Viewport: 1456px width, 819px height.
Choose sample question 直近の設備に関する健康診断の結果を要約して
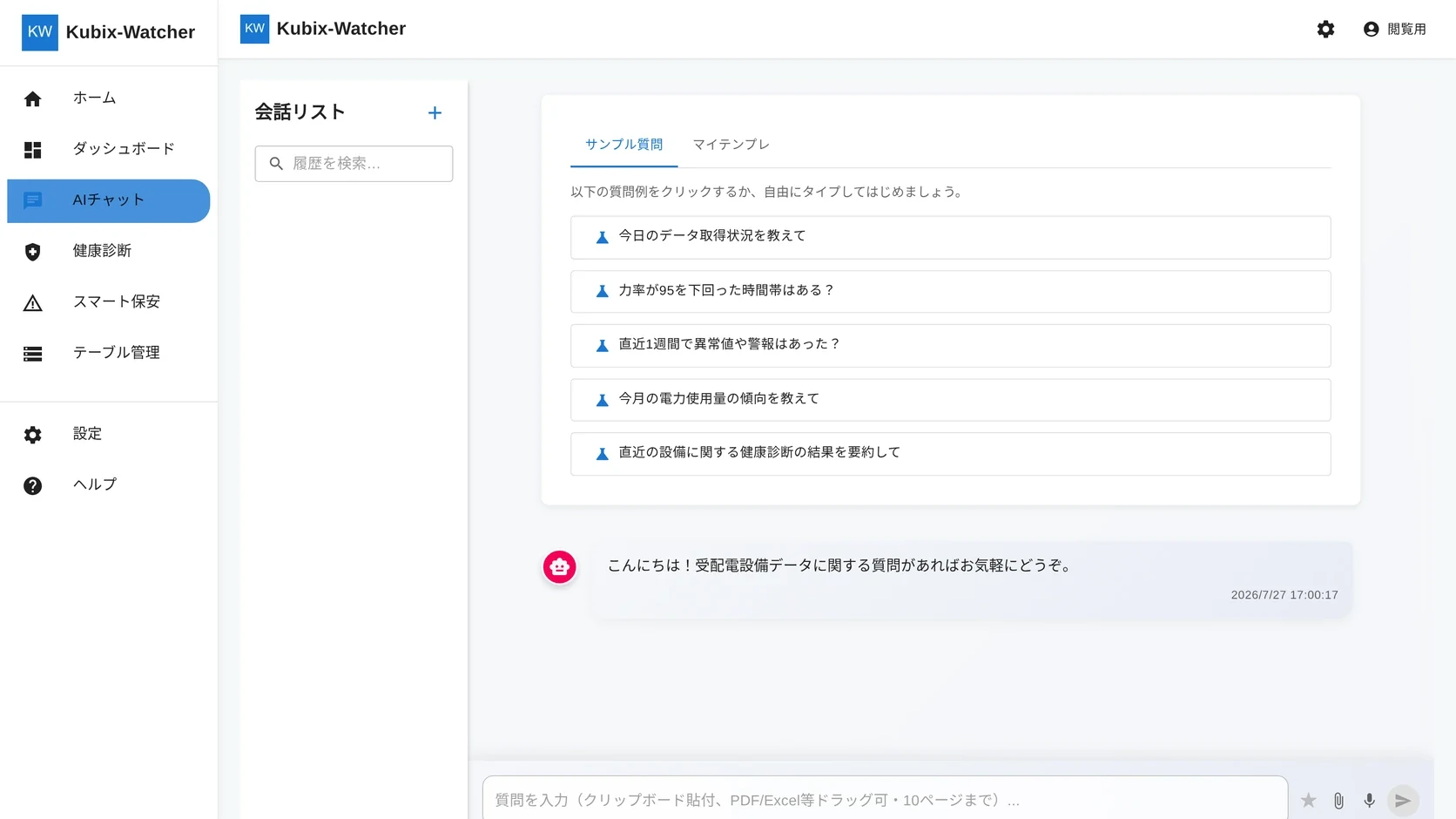pyautogui.click(x=950, y=454)
